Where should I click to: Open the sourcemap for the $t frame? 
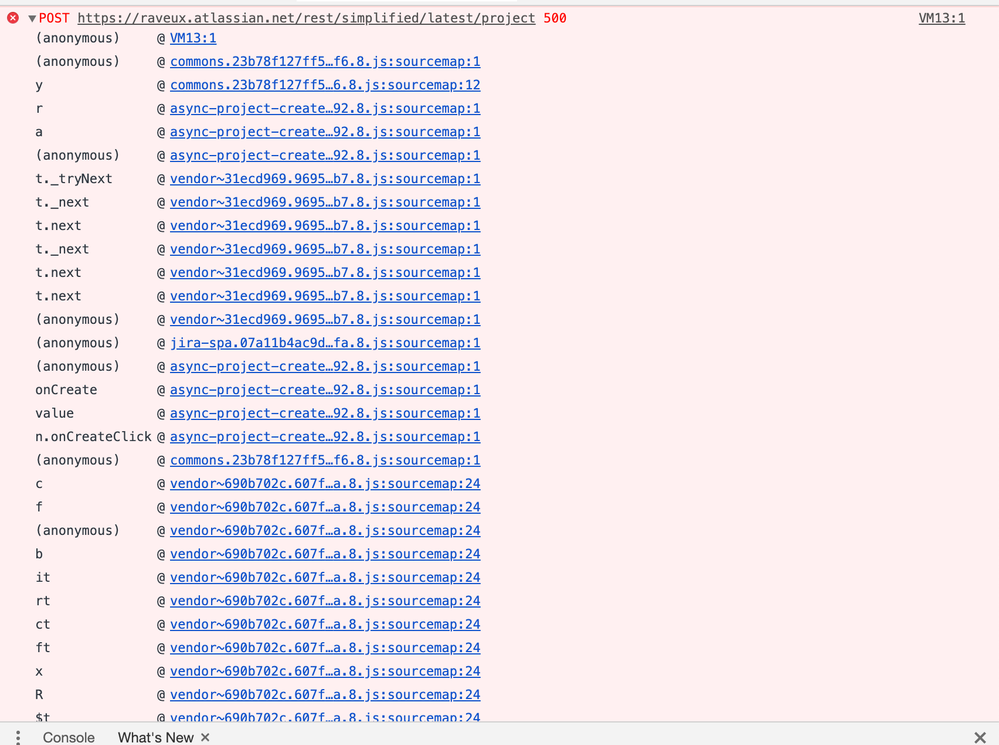click(x=324, y=717)
